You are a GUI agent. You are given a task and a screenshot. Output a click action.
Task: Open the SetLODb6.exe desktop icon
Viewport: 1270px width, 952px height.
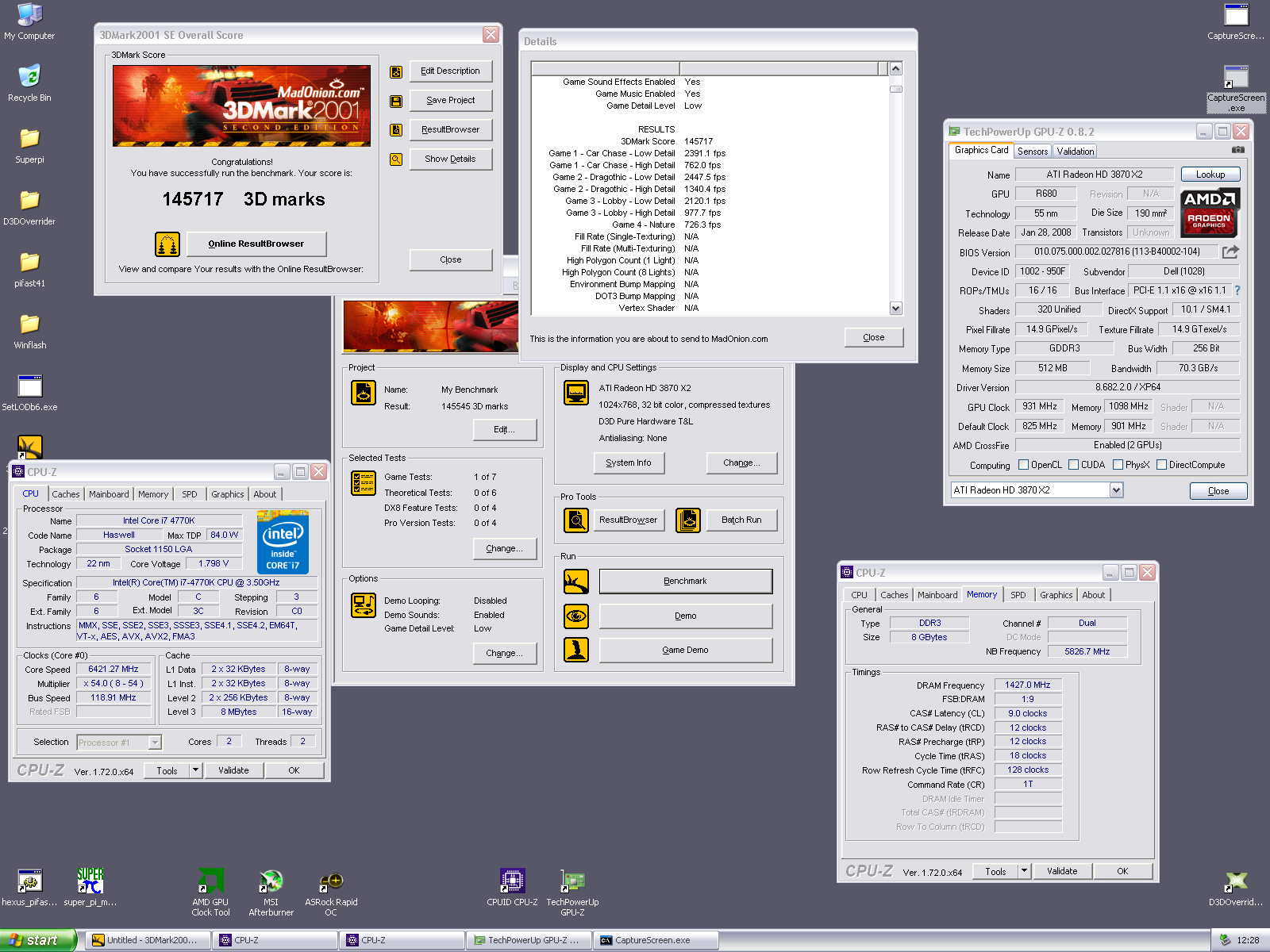click(x=29, y=392)
